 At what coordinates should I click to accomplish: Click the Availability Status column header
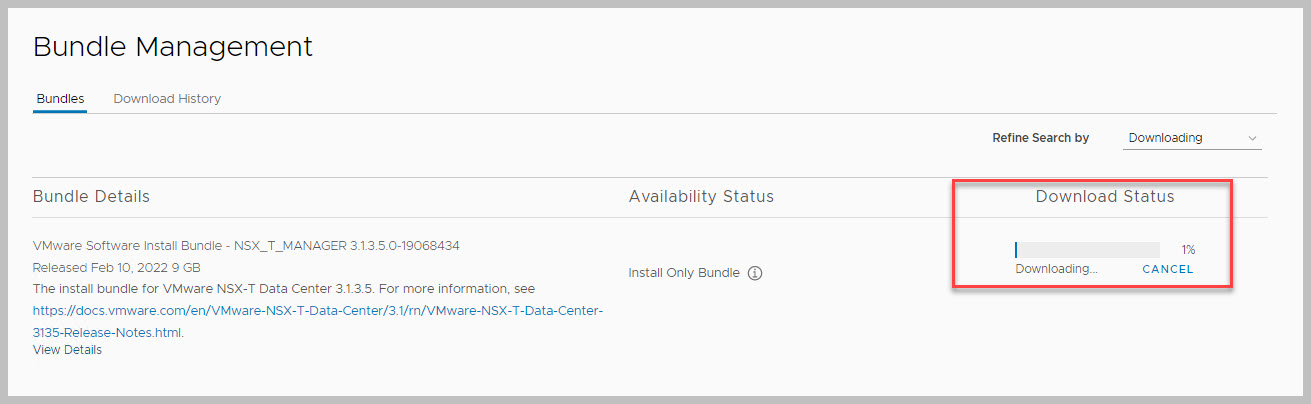701,196
